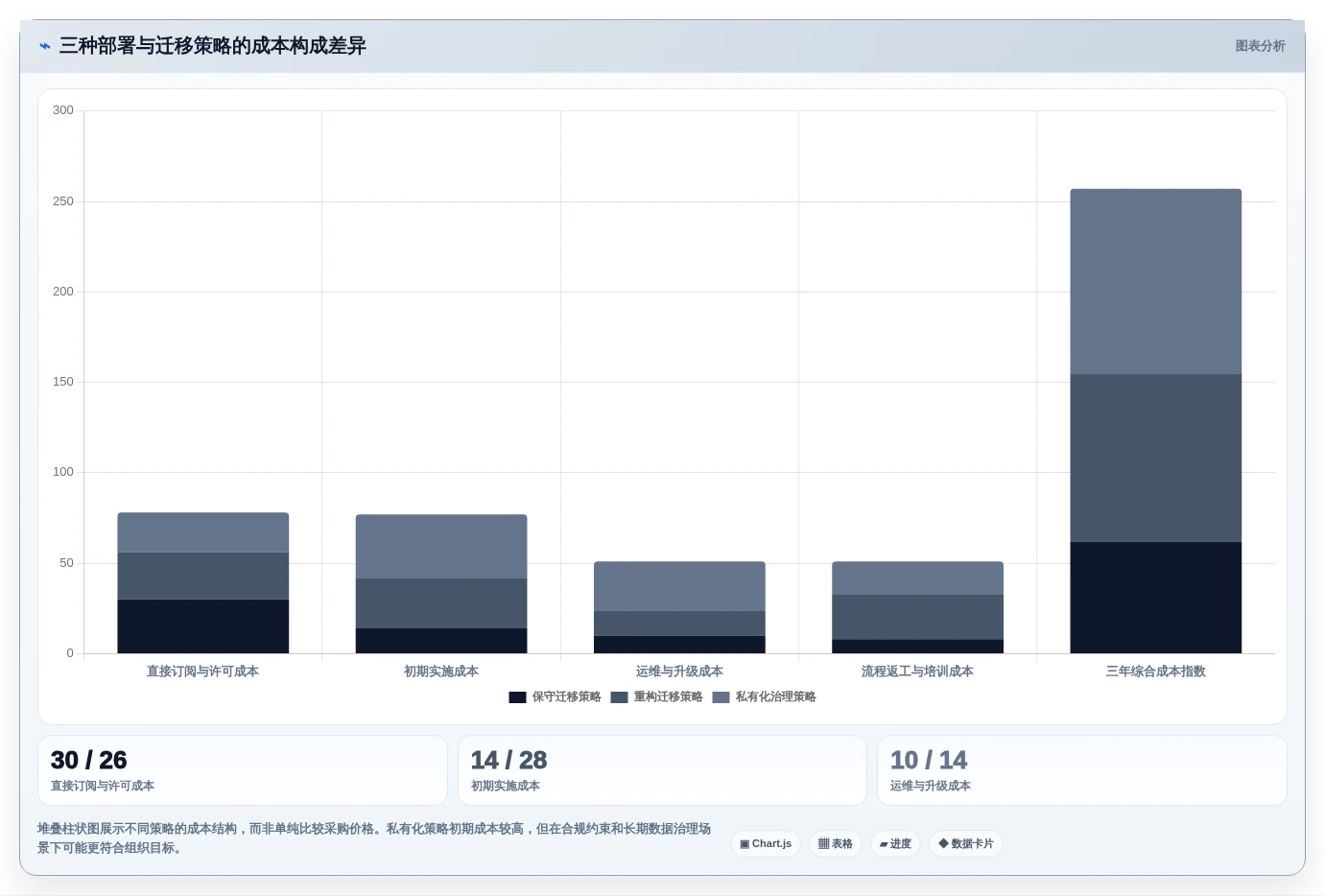This screenshot has height=896, width=1325.
Task: Click the 30 / 26 stat card
Action: [243, 770]
